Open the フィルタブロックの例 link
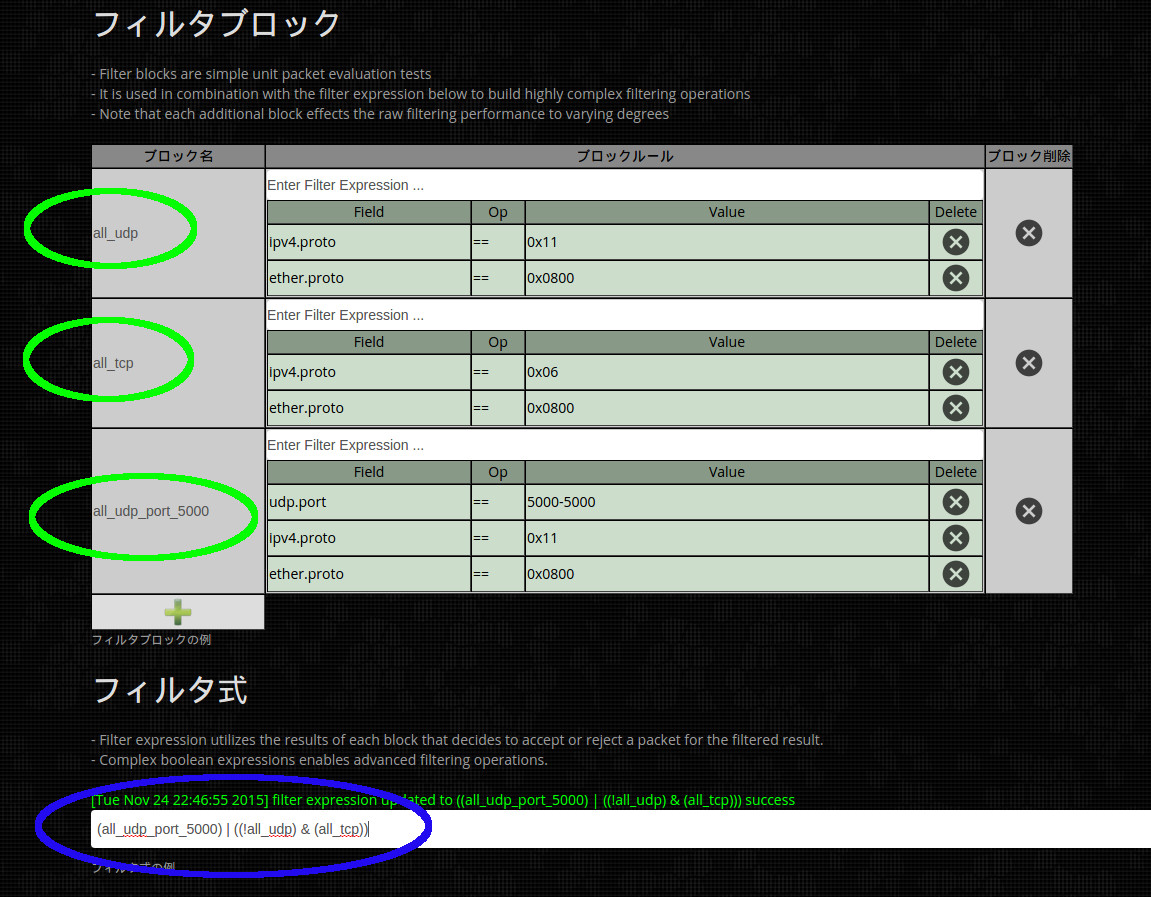This screenshot has height=897, width=1151. point(151,640)
